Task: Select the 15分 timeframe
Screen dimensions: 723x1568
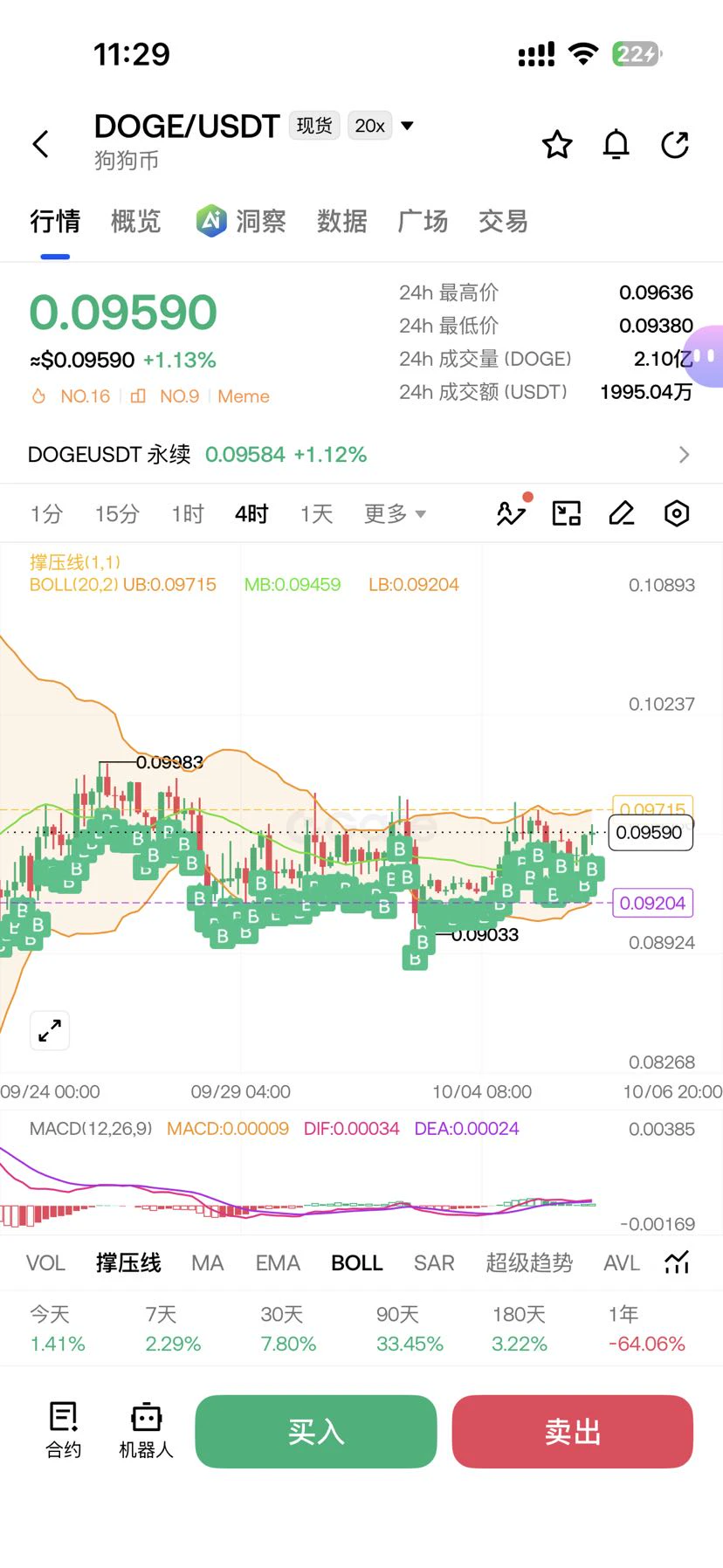Action: [117, 513]
